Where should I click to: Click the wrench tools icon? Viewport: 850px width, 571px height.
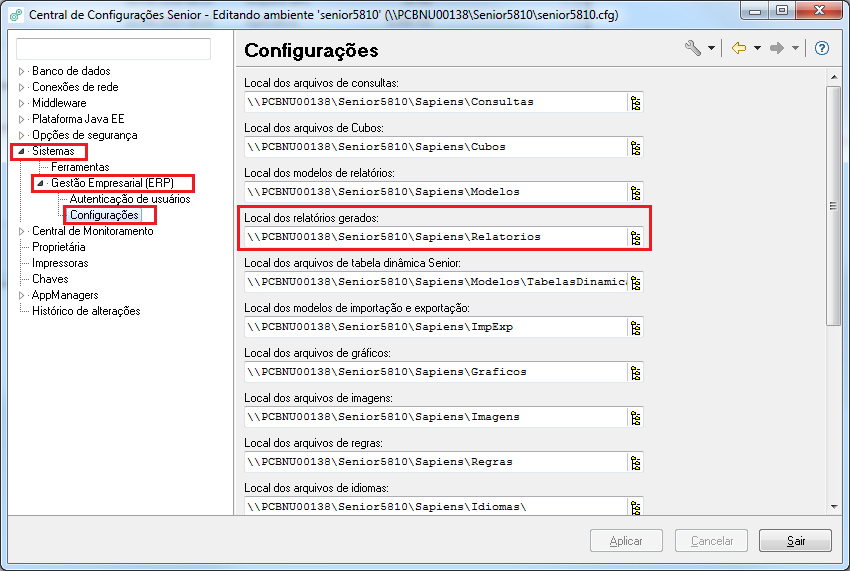point(692,48)
